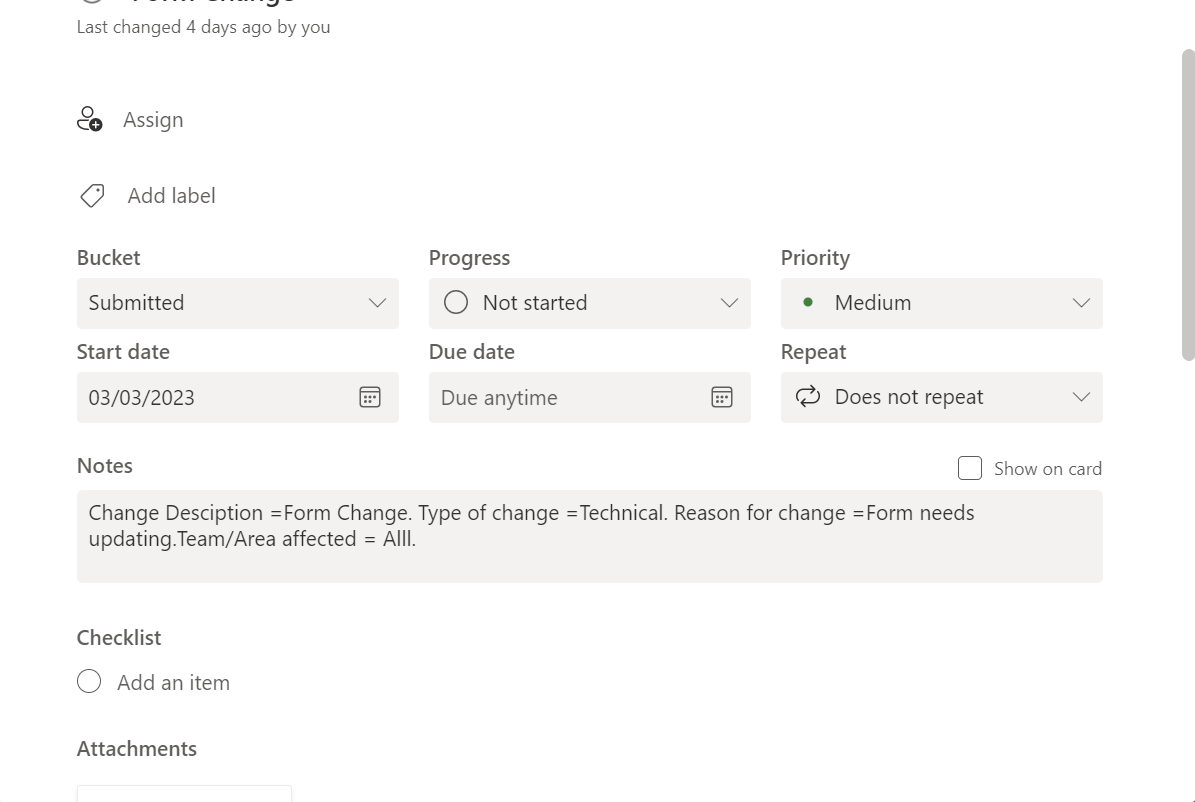Enable the Show on card checkbox
Screen dimensions: 1195x802
click(x=969, y=467)
